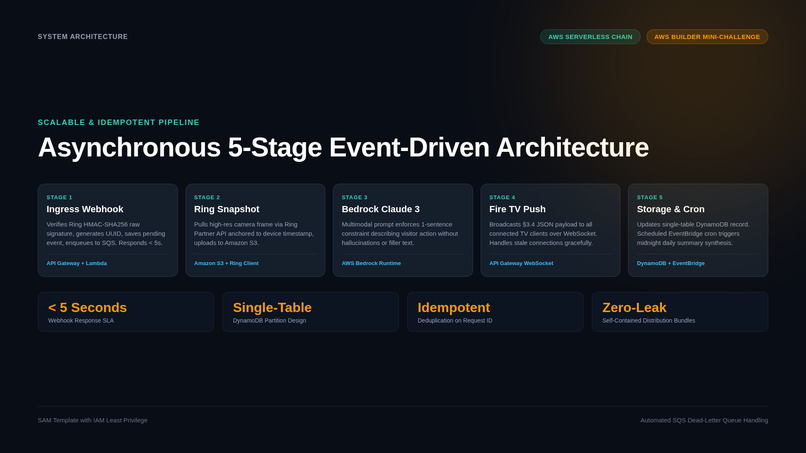The width and height of the screenshot is (806, 453).
Task: Click API Gateway + Lambda label
Action: pyautogui.click(x=77, y=263)
